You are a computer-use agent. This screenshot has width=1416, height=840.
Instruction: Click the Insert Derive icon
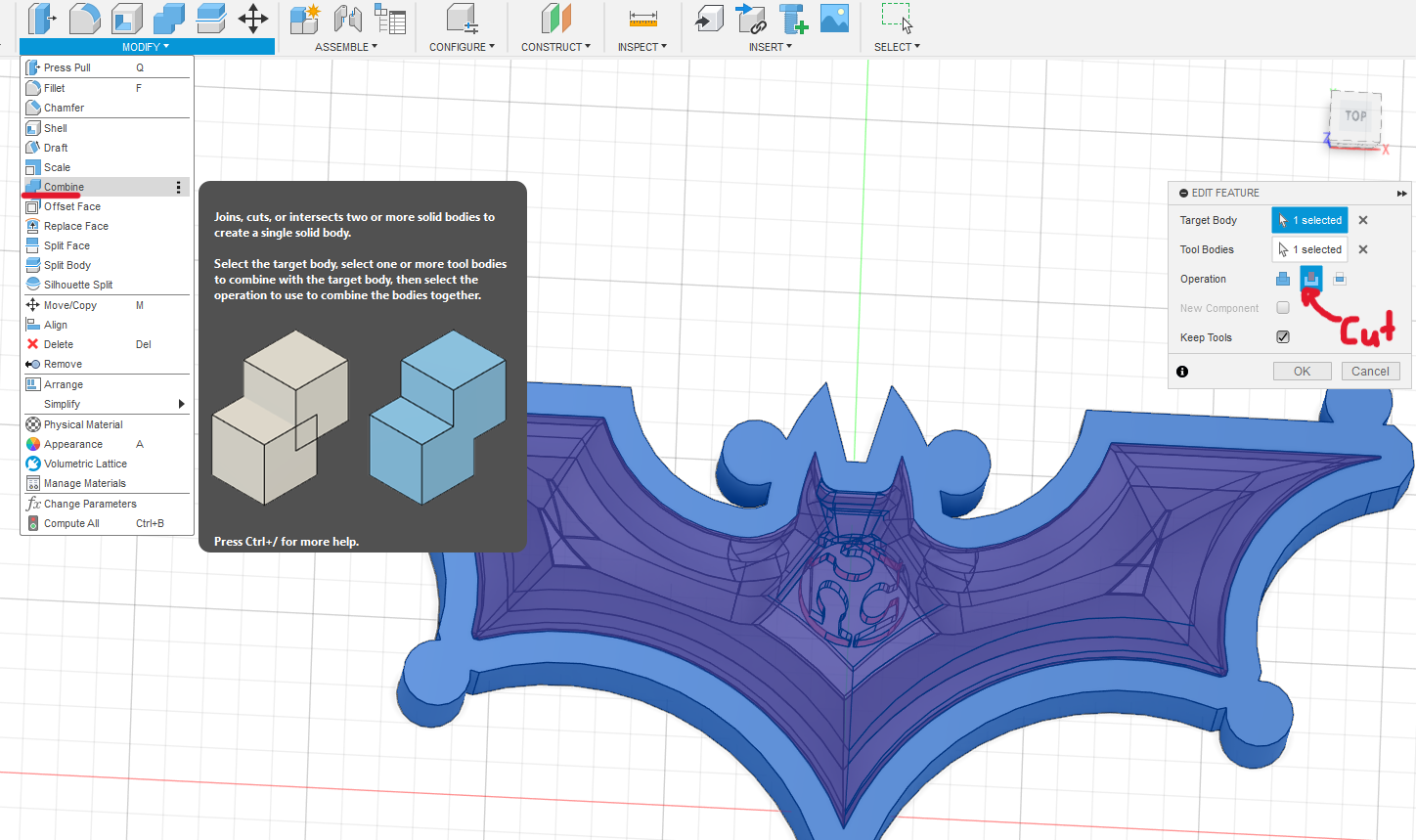click(x=710, y=18)
